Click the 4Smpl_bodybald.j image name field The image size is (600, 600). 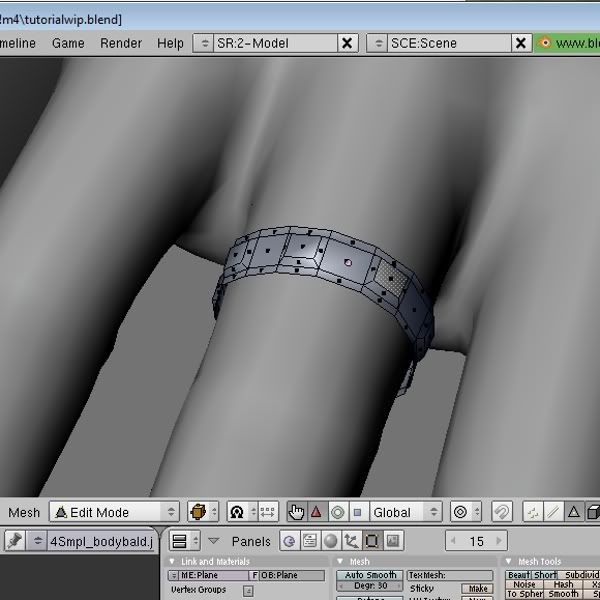coord(102,541)
